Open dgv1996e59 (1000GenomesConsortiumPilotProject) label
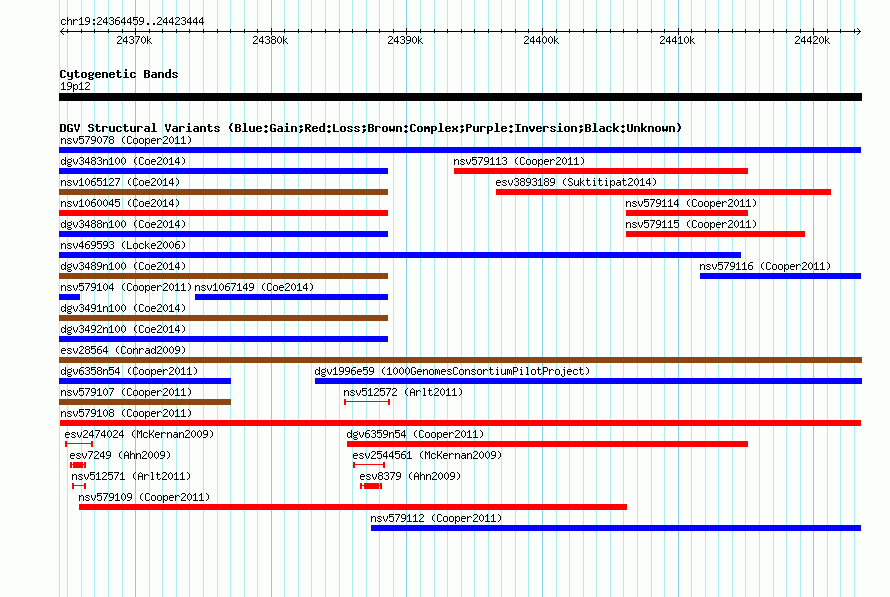This screenshot has width=890, height=597. point(452,371)
